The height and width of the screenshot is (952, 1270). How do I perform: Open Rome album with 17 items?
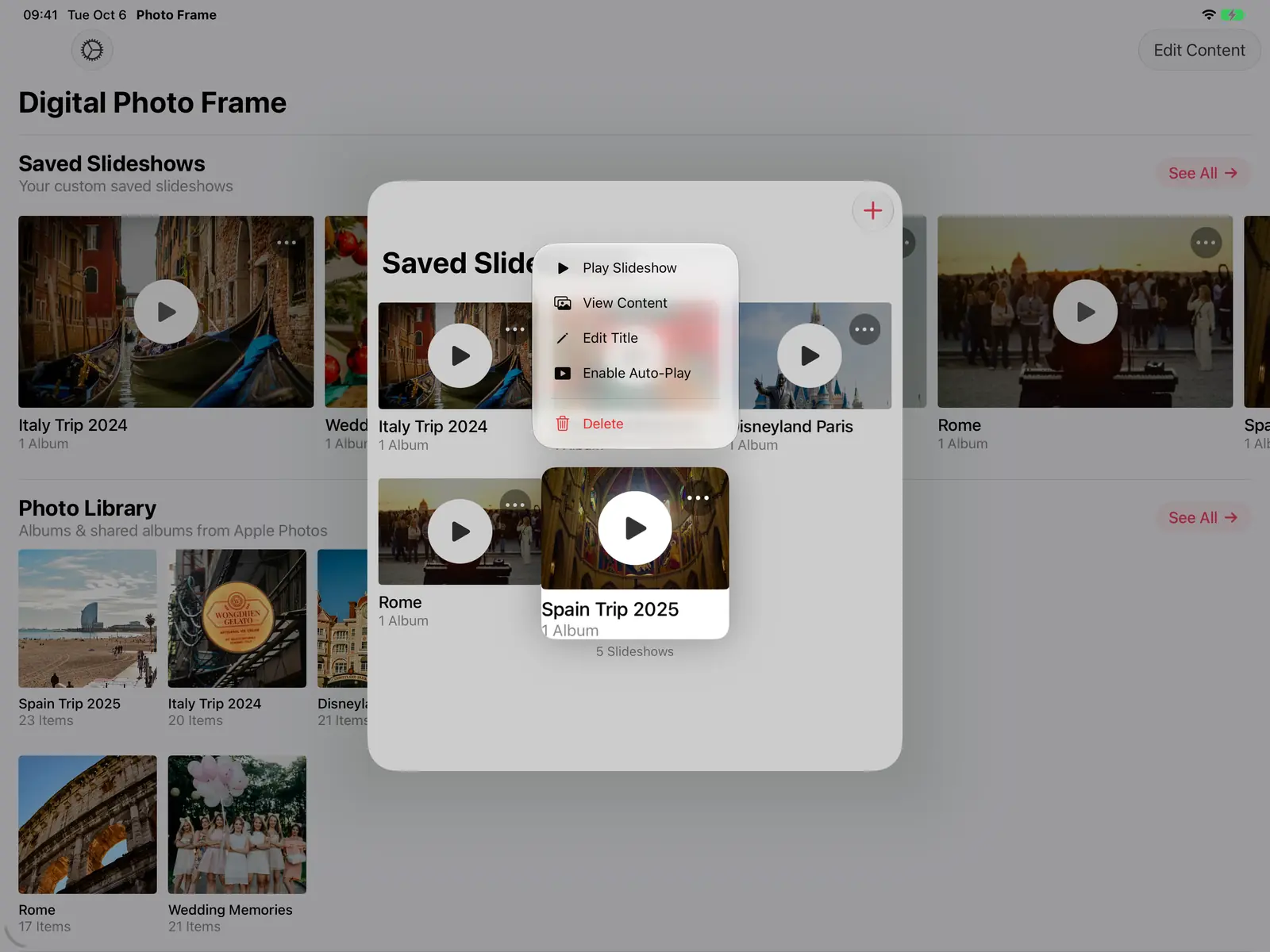(x=87, y=825)
